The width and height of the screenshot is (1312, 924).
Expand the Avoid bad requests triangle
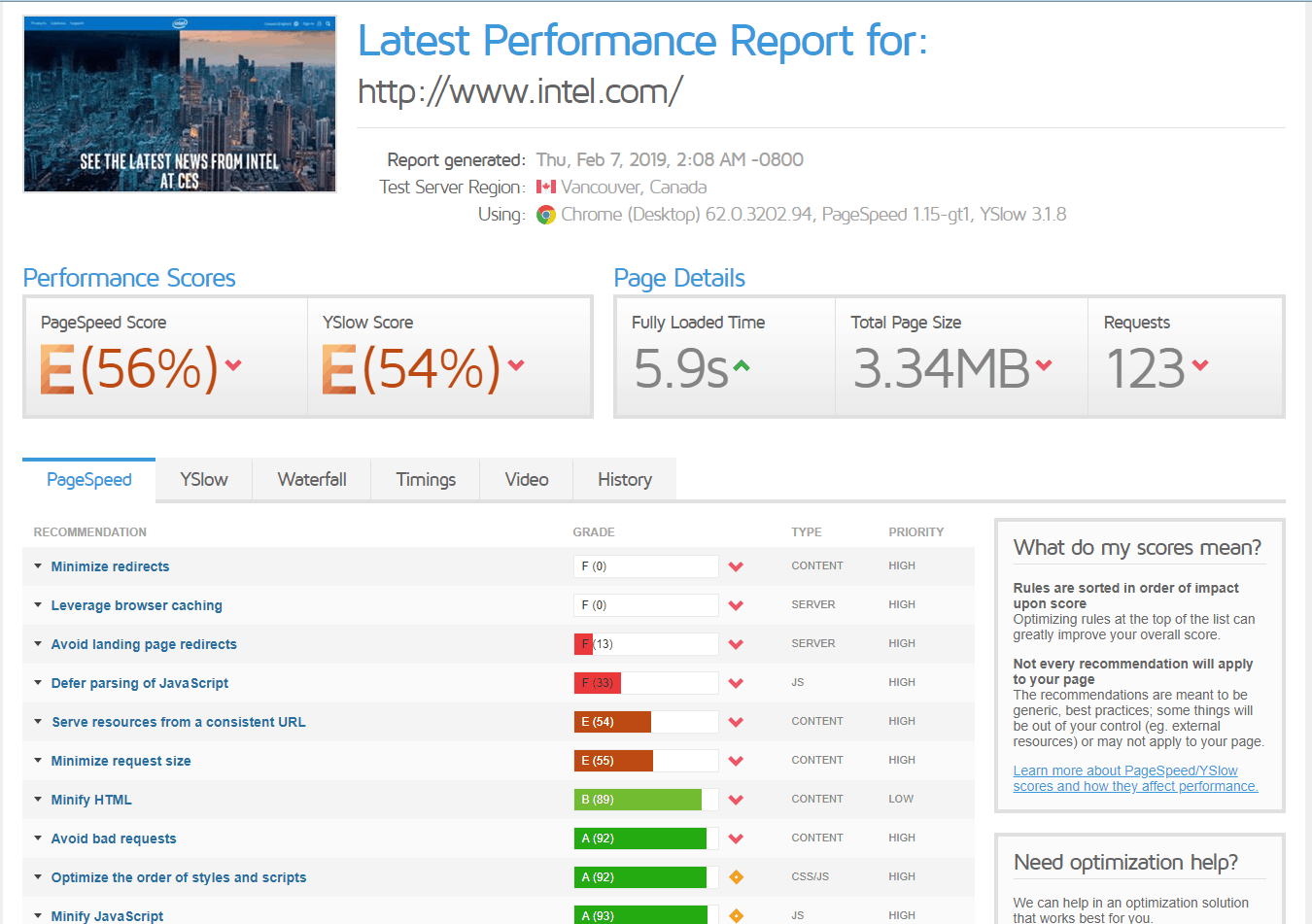38,838
